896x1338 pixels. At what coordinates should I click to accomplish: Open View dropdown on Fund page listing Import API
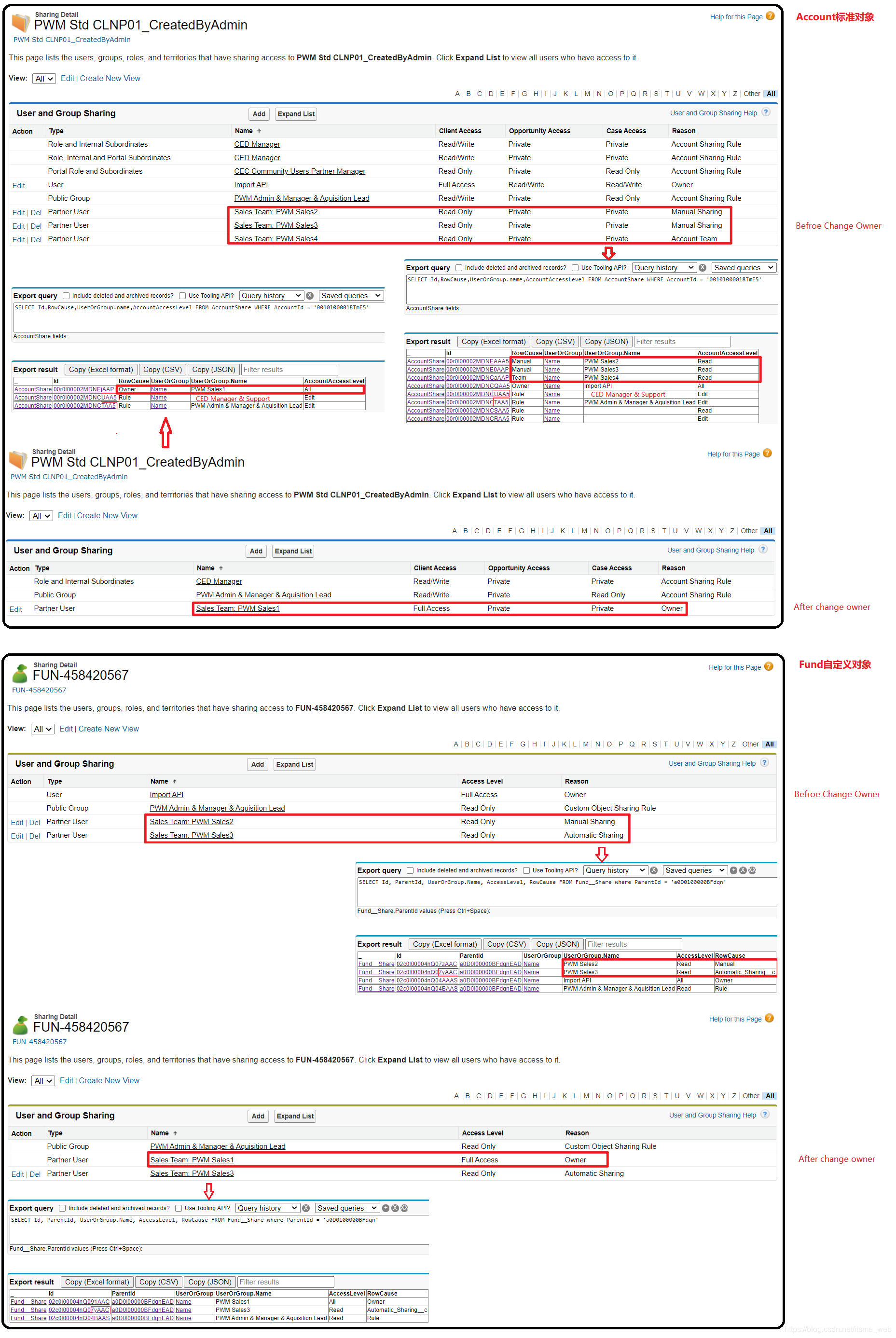click(x=43, y=729)
